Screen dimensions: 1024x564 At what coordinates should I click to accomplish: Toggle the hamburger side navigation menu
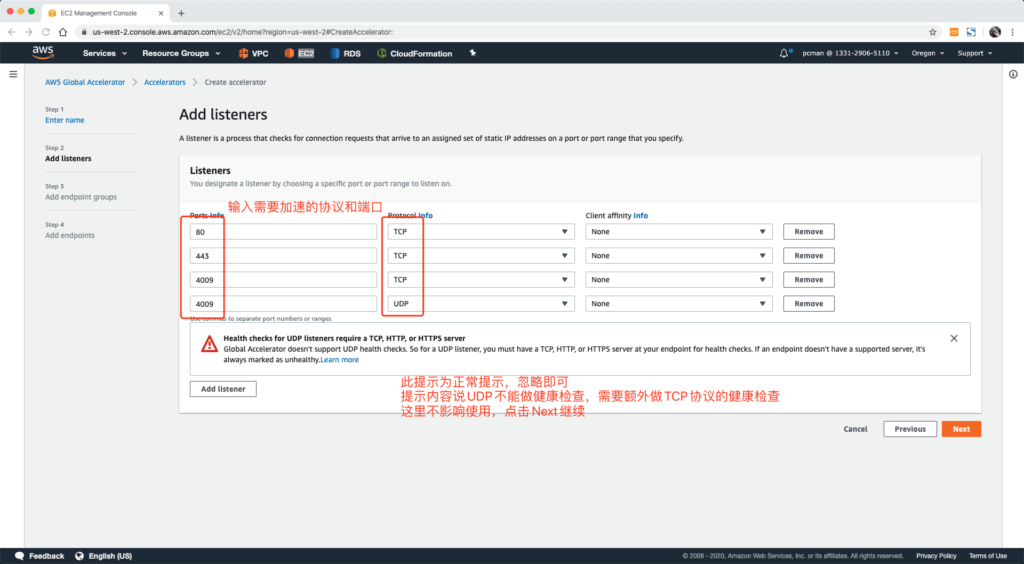[13, 74]
